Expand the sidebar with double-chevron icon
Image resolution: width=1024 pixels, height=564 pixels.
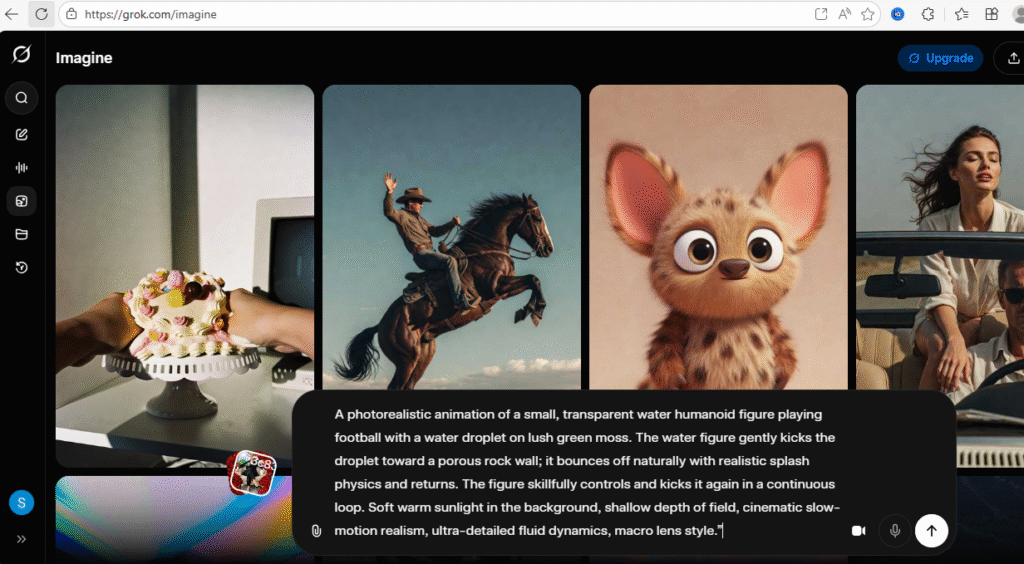click(21, 539)
